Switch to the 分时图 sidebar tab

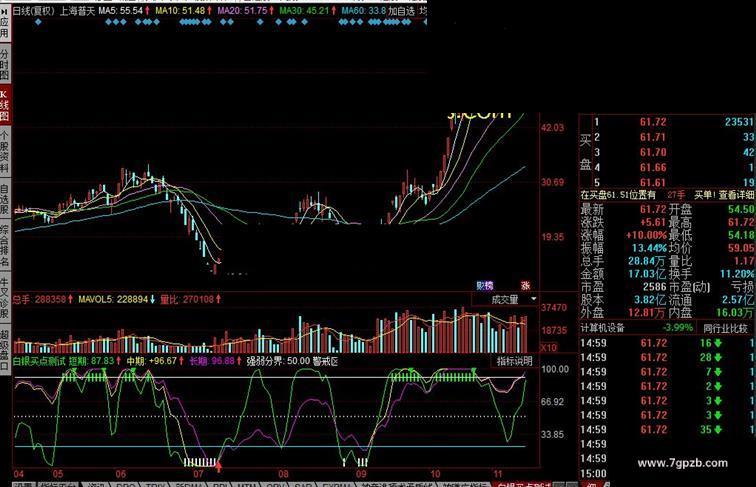click(5, 65)
